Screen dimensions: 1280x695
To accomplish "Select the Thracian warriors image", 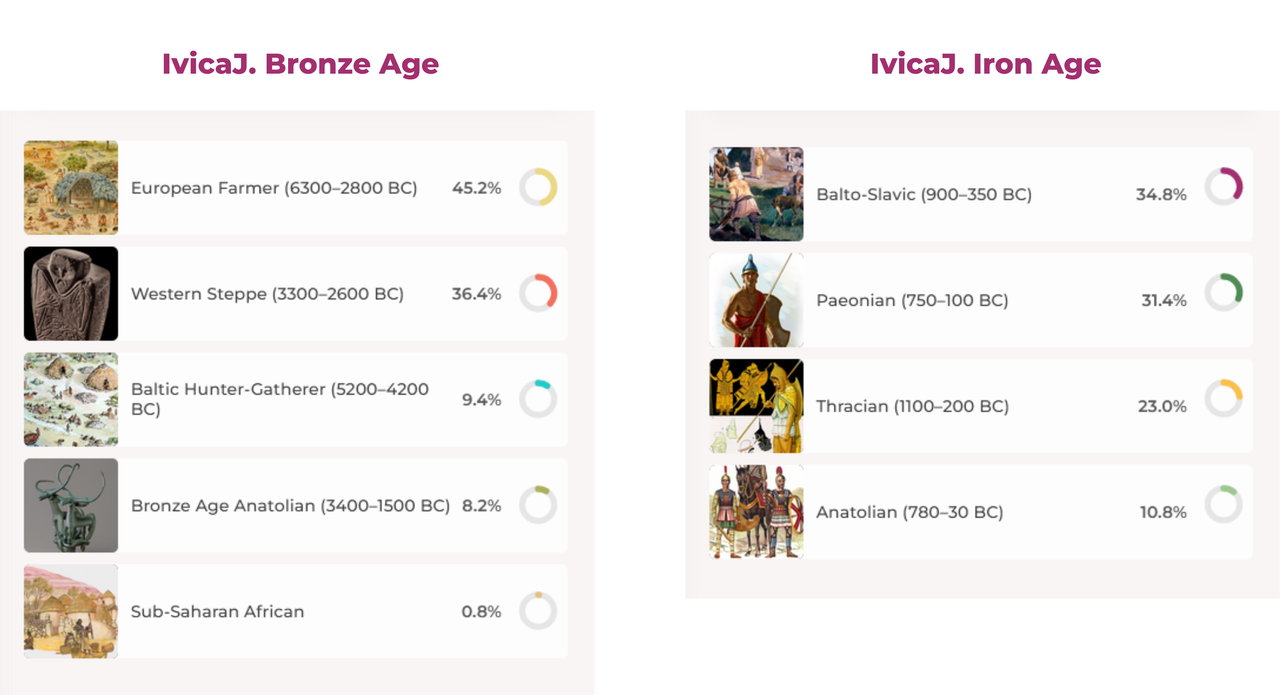I will [756, 406].
